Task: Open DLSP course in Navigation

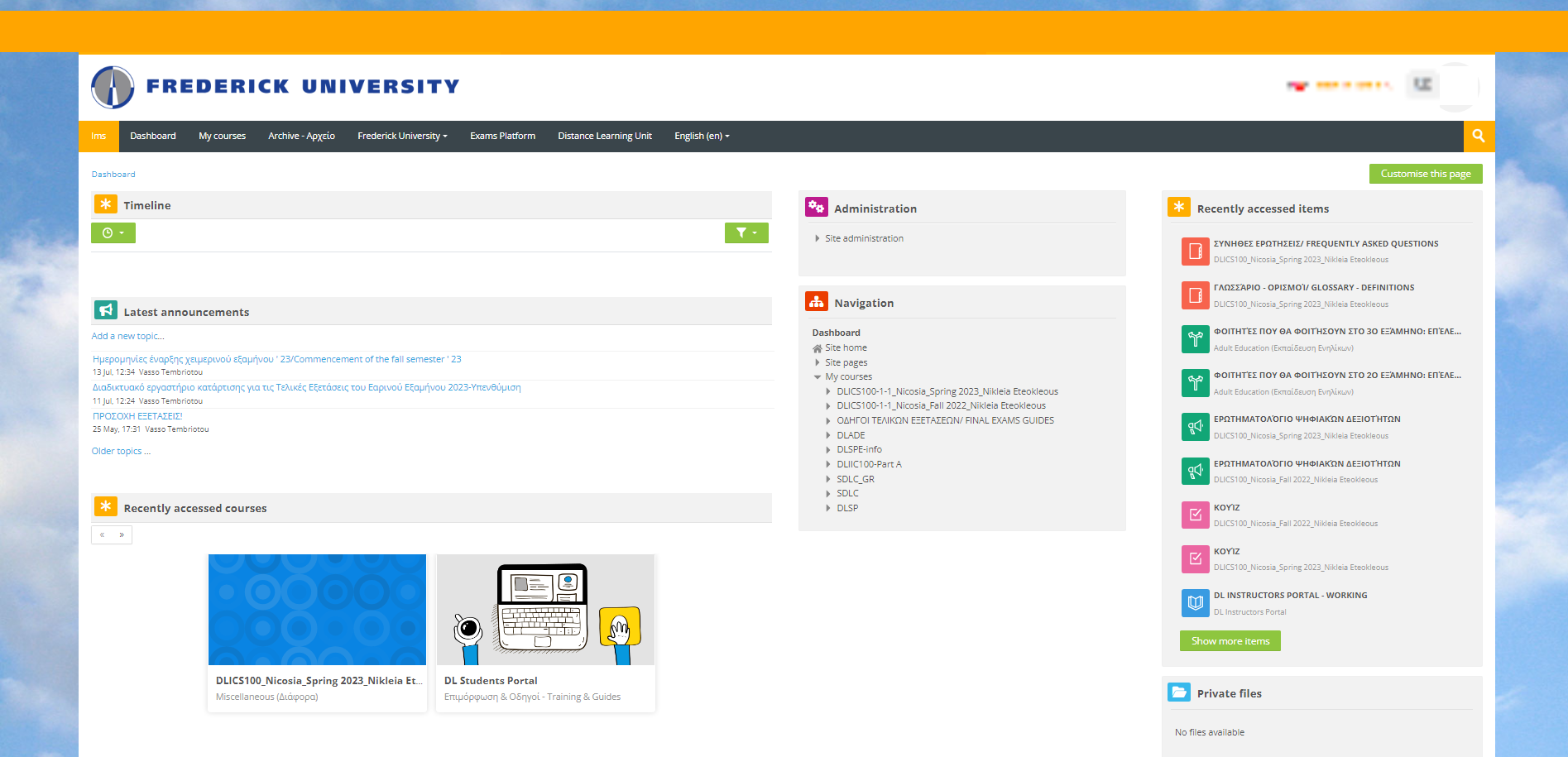Action: click(847, 508)
